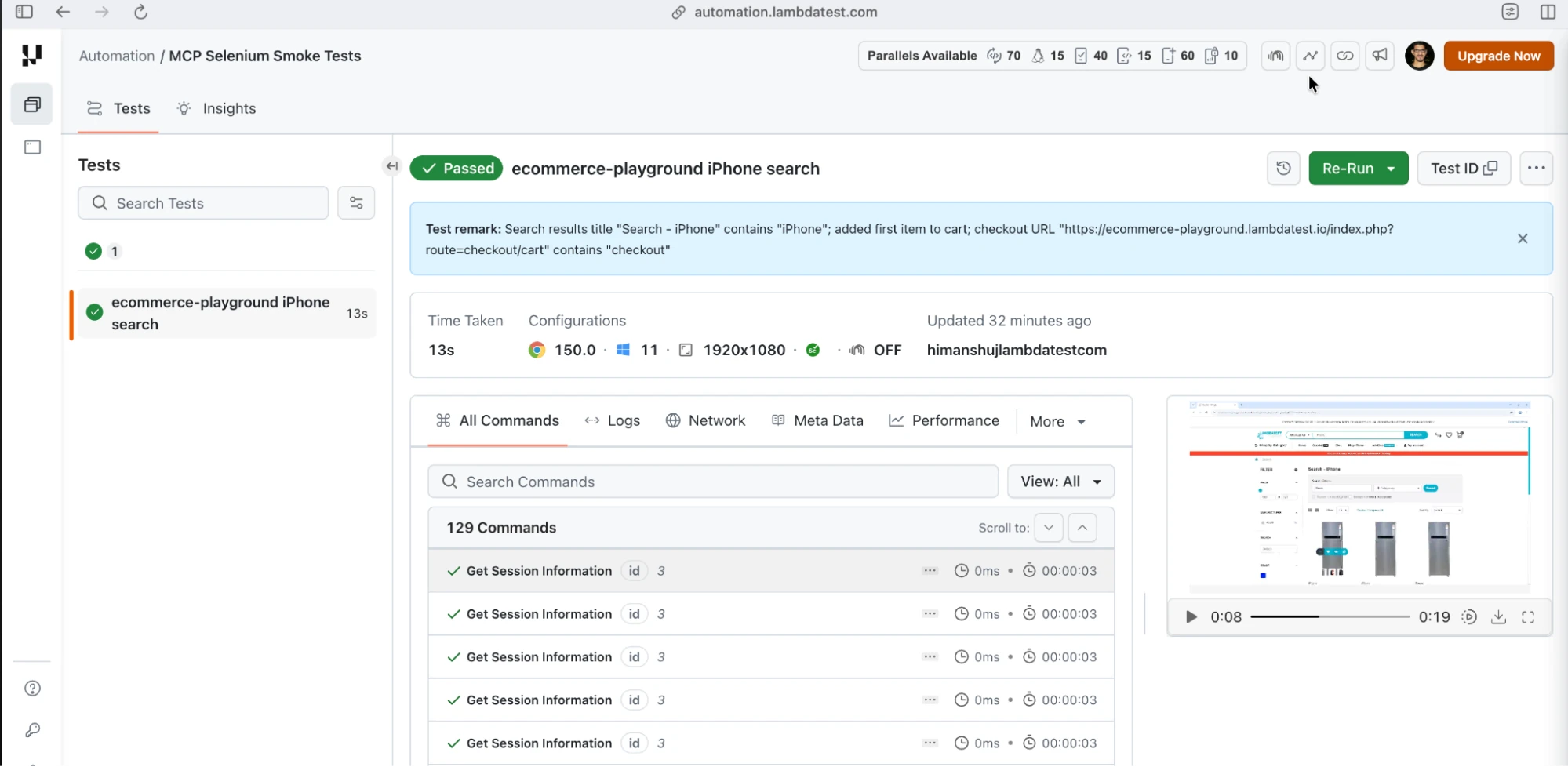Click the link icon in header
The height and width of the screenshot is (767, 1568).
1345,56
